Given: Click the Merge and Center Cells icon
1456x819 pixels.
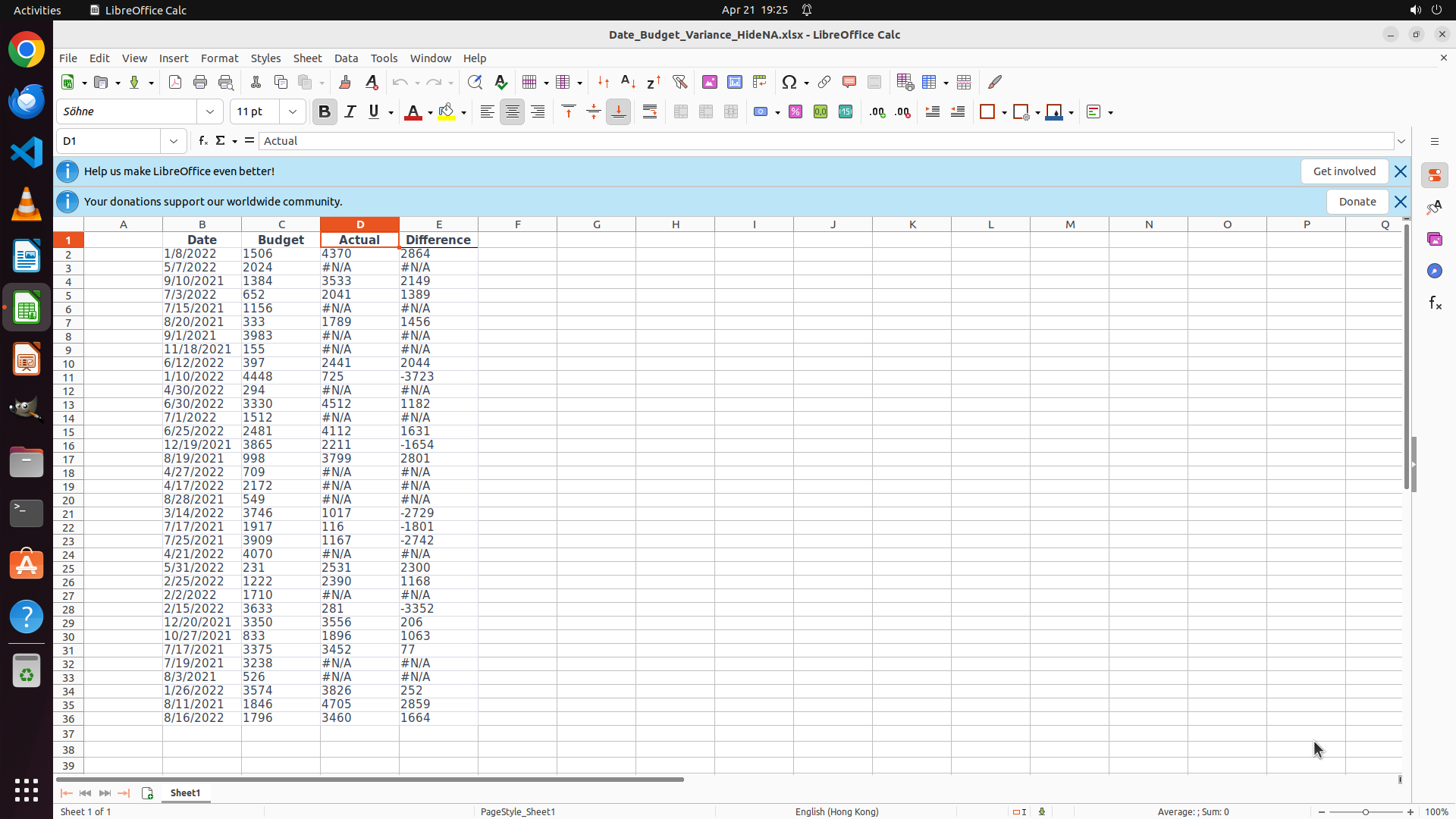Looking at the screenshot, I should point(680,112).
